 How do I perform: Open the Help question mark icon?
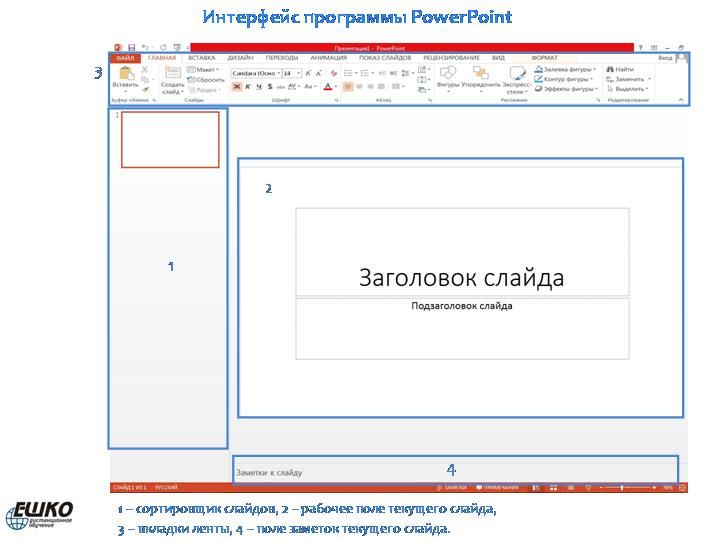point(641,47)
